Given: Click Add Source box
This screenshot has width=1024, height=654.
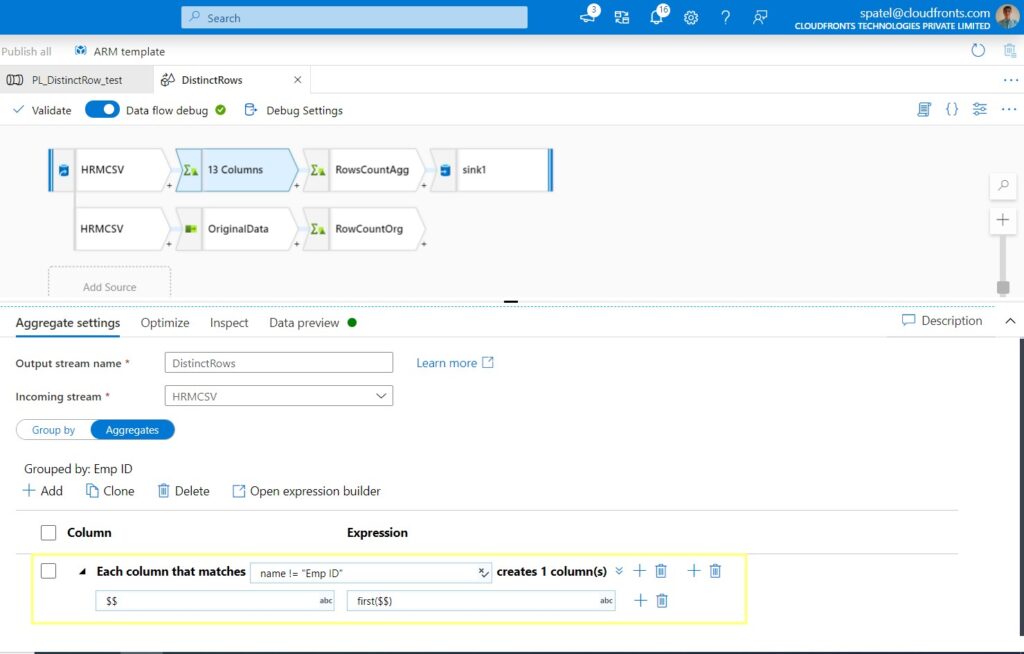Looking at the screenshot, I should coord(110,282).
